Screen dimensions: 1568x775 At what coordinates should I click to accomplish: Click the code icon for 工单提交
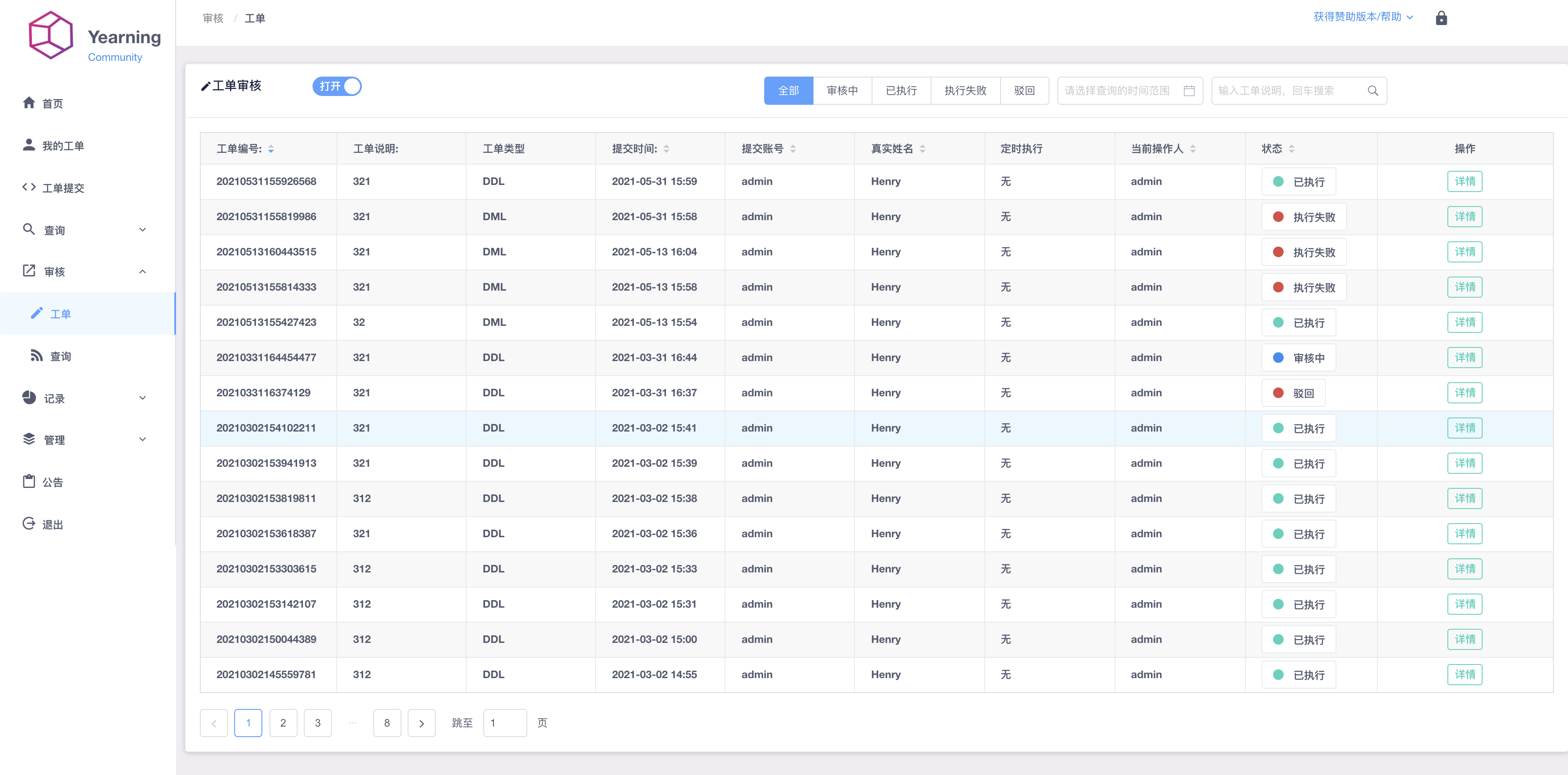pos(29,187)
